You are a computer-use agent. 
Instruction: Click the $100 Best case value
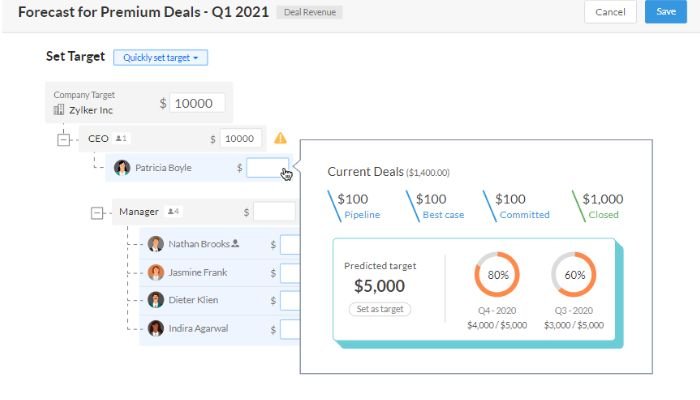click(431, 199)
